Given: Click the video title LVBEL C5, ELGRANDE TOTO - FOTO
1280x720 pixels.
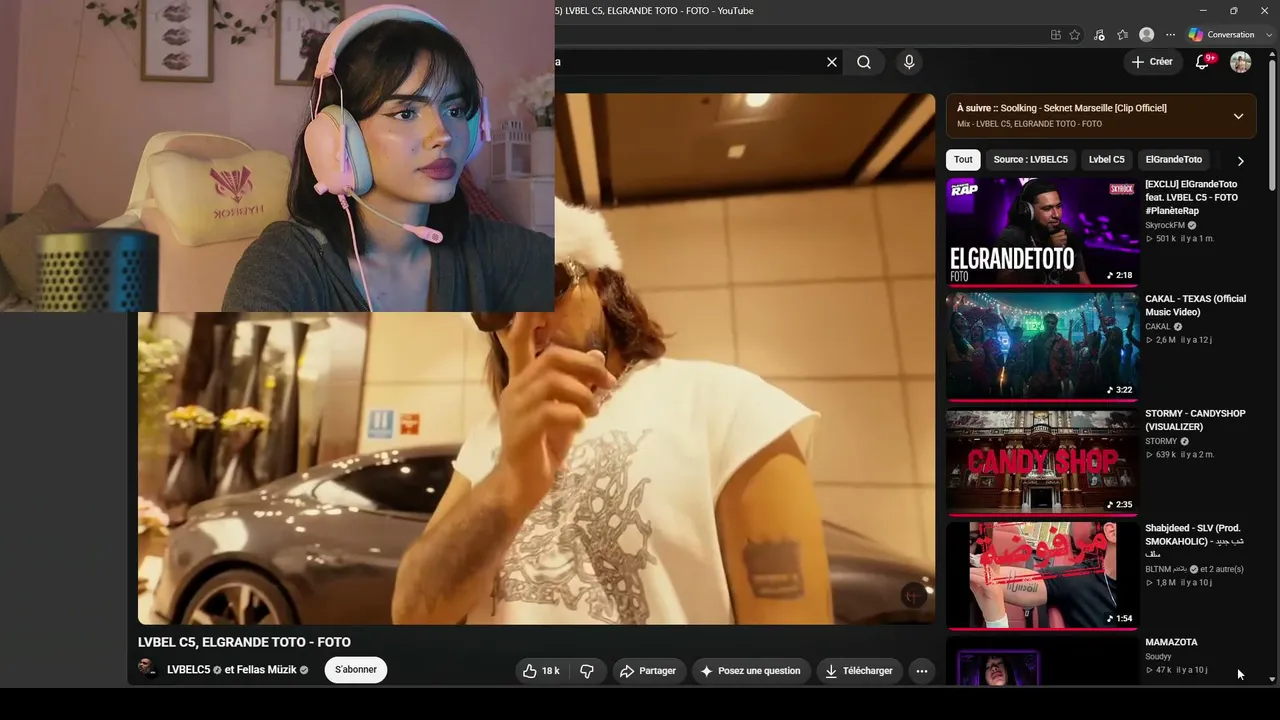Looking at the screenshot, I should pos(244,642).
